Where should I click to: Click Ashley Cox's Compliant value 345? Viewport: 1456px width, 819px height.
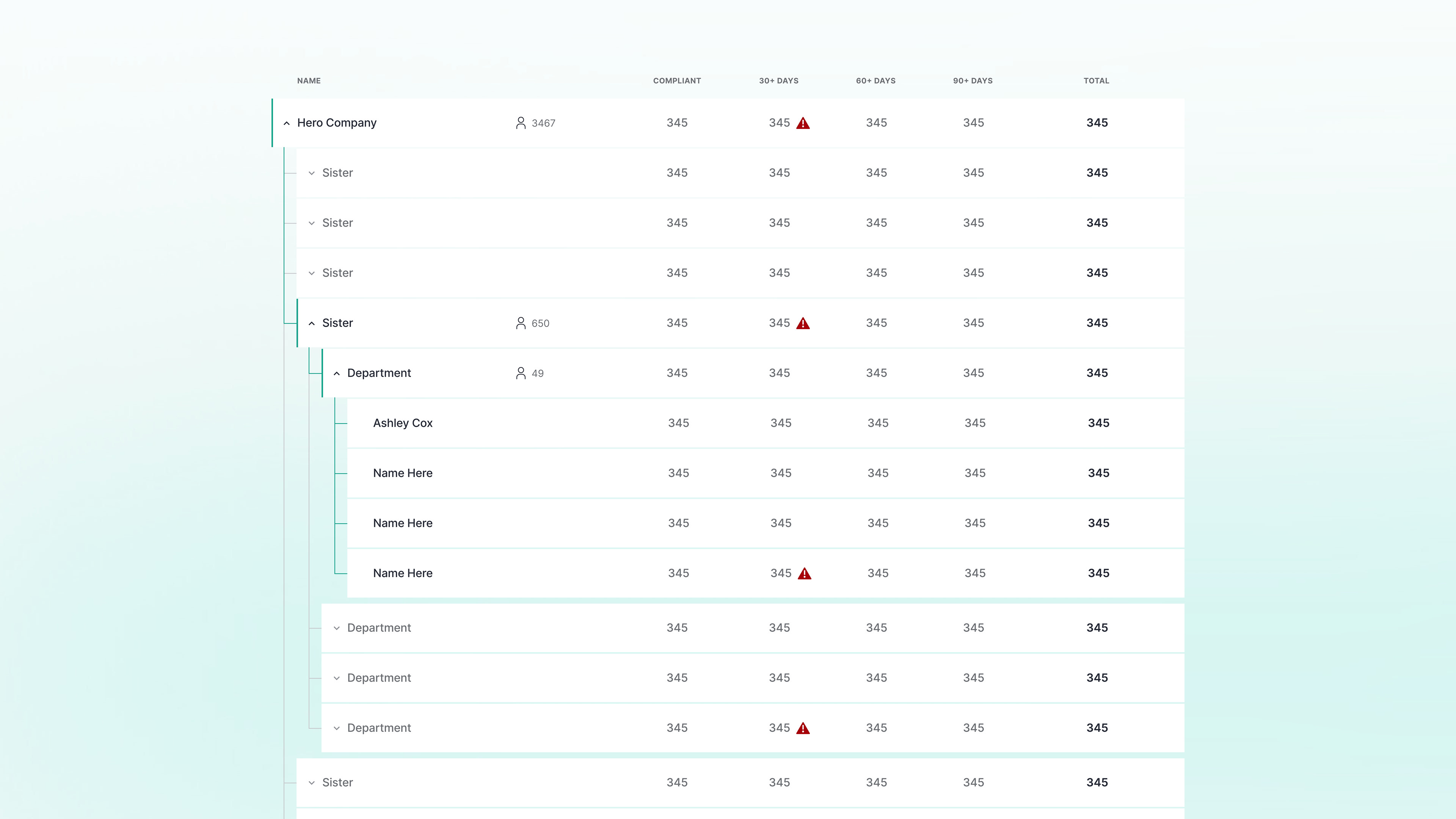click(x=678, y=423)
